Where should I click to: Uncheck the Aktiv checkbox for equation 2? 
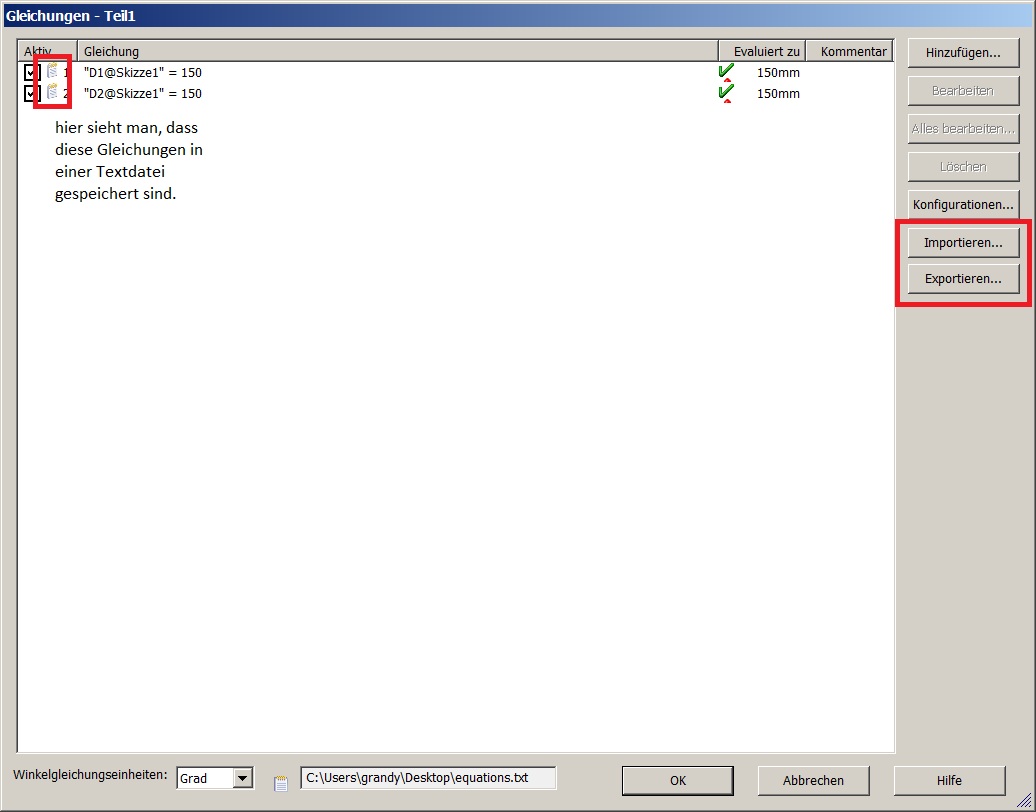click(32, 94)
